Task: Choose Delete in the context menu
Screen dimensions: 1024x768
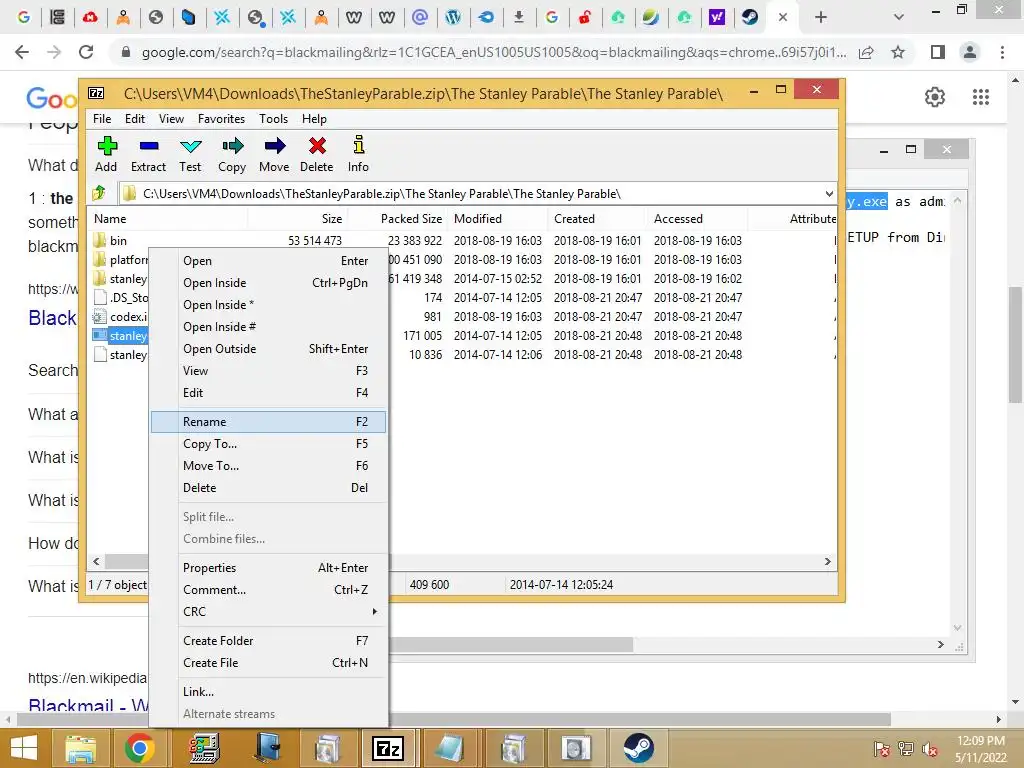Action: (268, 488)
